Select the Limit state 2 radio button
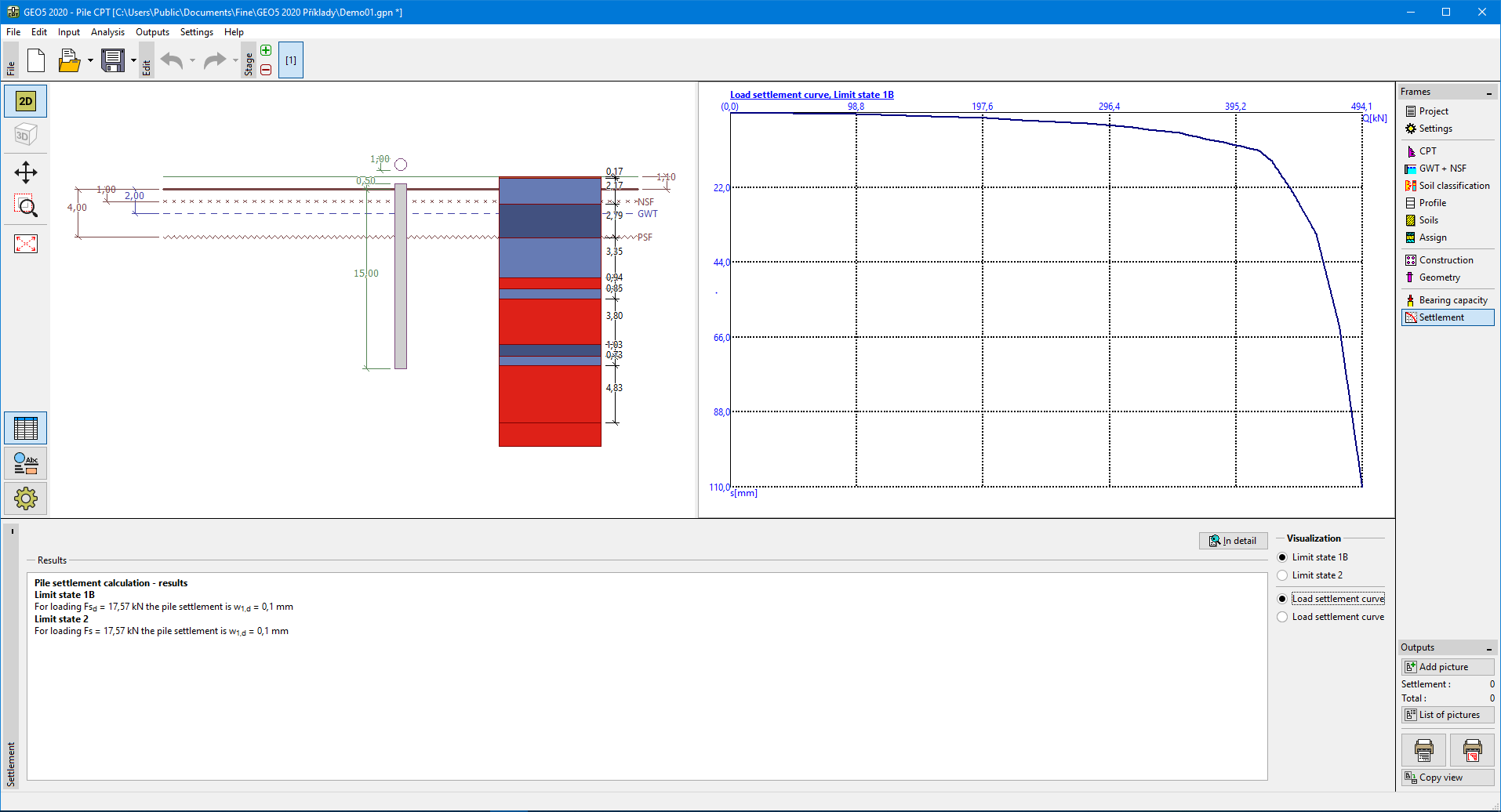 pyautogui.click(x=1283, y=575)
